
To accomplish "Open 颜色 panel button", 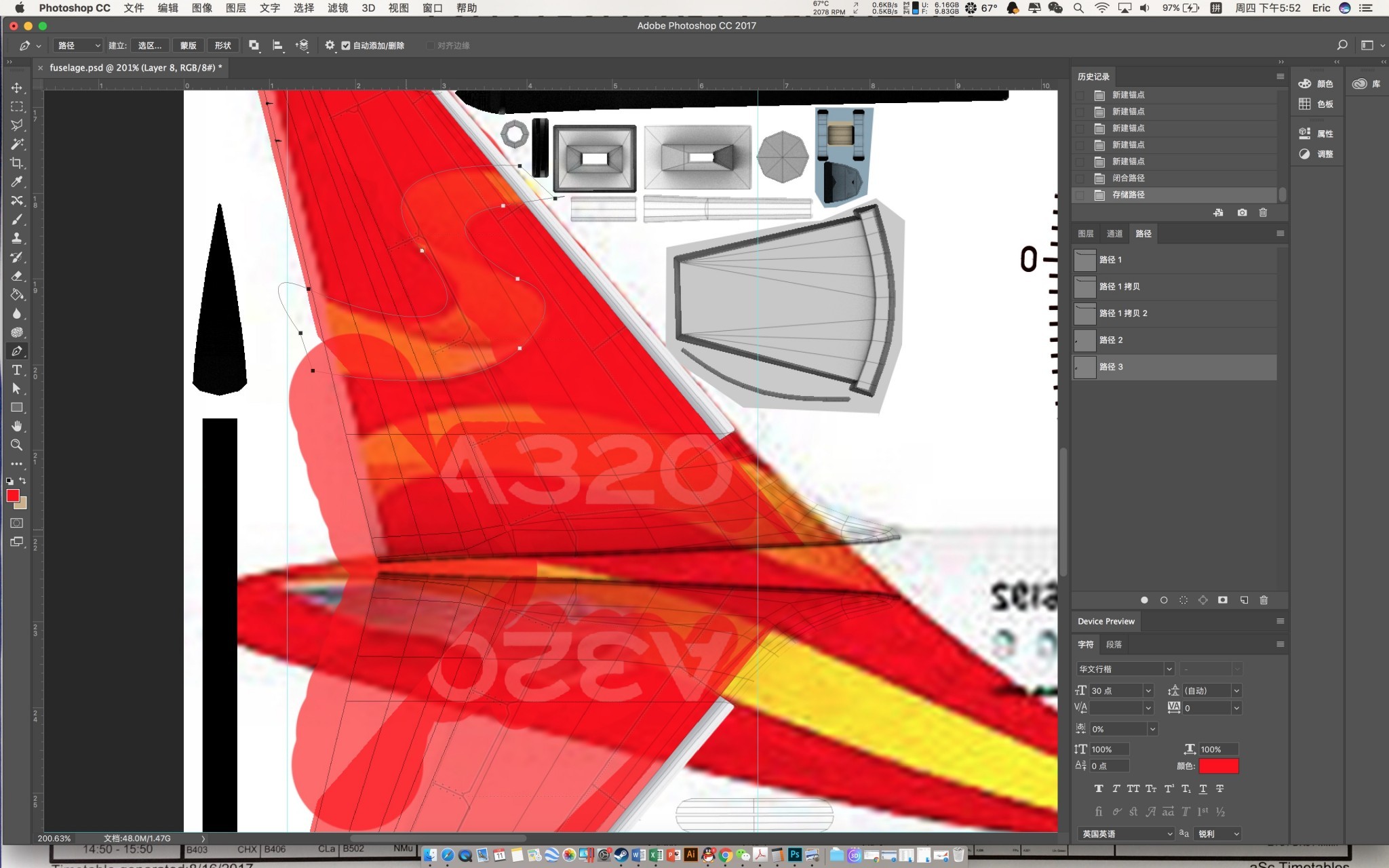I will [x=1316, y=84].
